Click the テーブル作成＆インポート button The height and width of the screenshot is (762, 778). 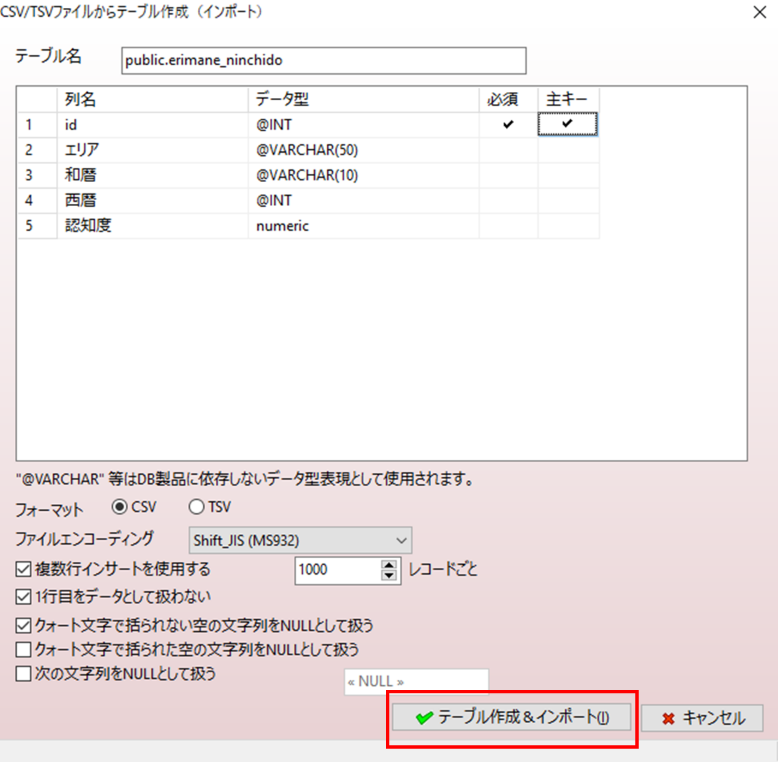click(511, 717)
